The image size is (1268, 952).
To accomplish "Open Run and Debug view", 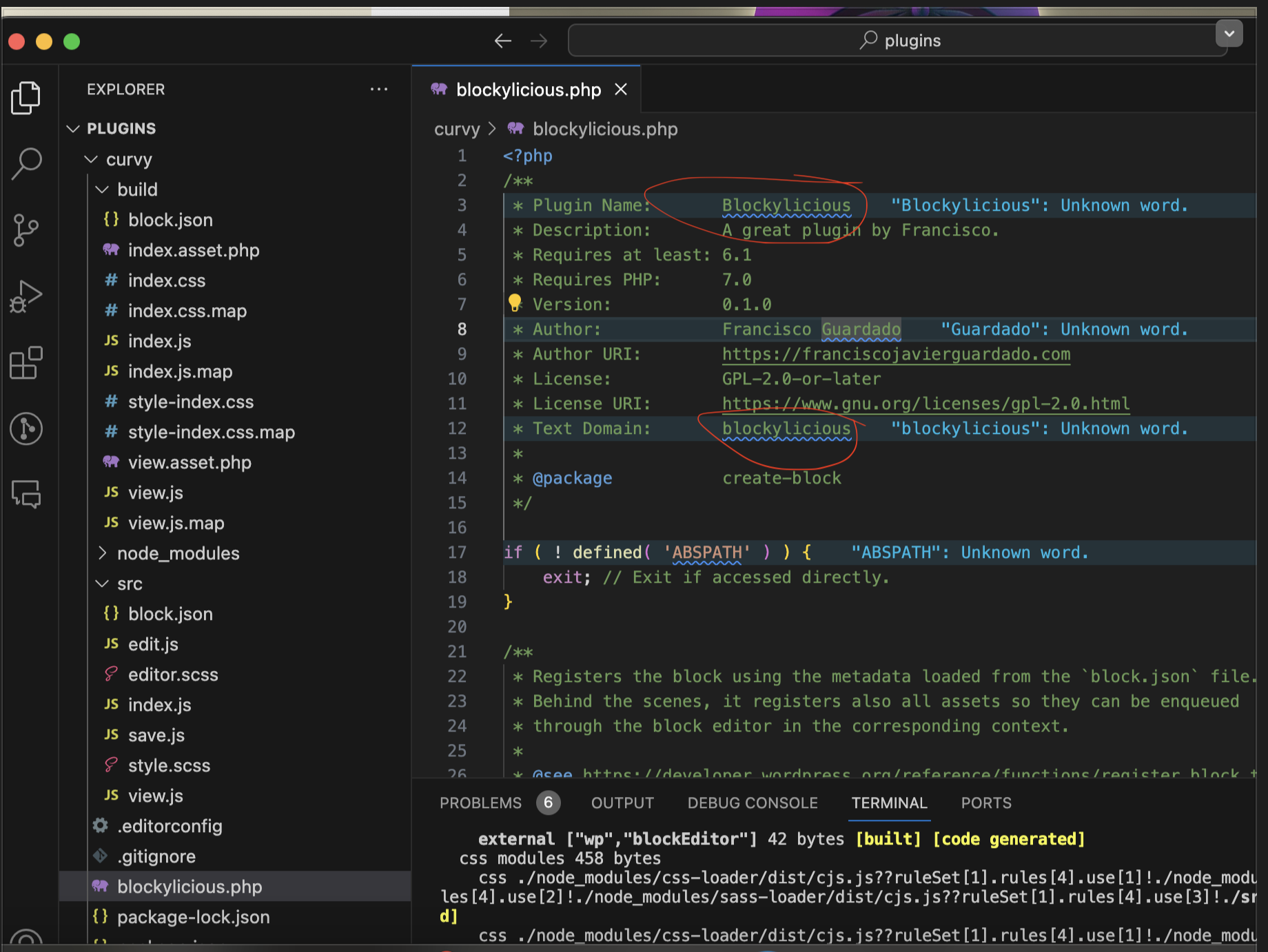I will pyautogui.click(x=26, y=296).
